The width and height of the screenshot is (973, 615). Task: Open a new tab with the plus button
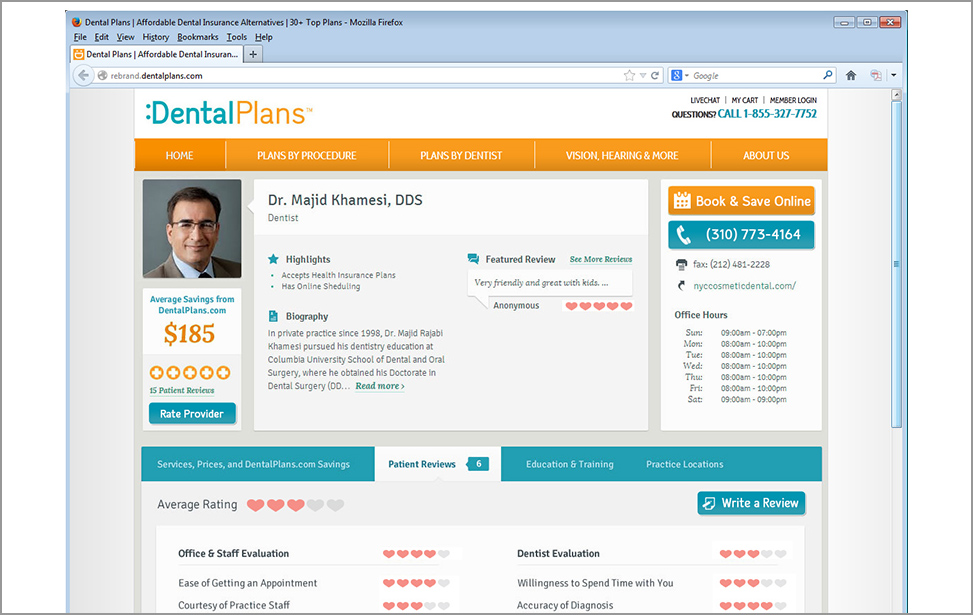tap(253, 54)
